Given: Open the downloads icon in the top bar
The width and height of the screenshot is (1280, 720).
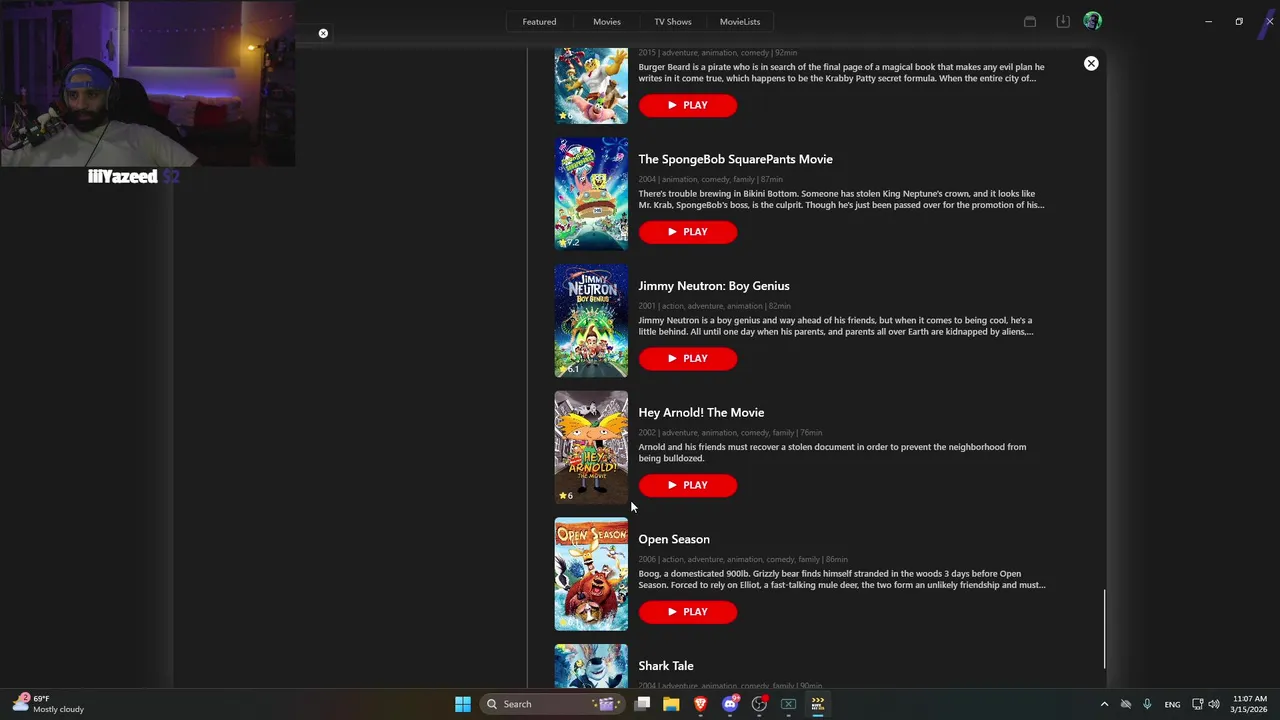Looking at the screenshot, I should click(1062, 21).
